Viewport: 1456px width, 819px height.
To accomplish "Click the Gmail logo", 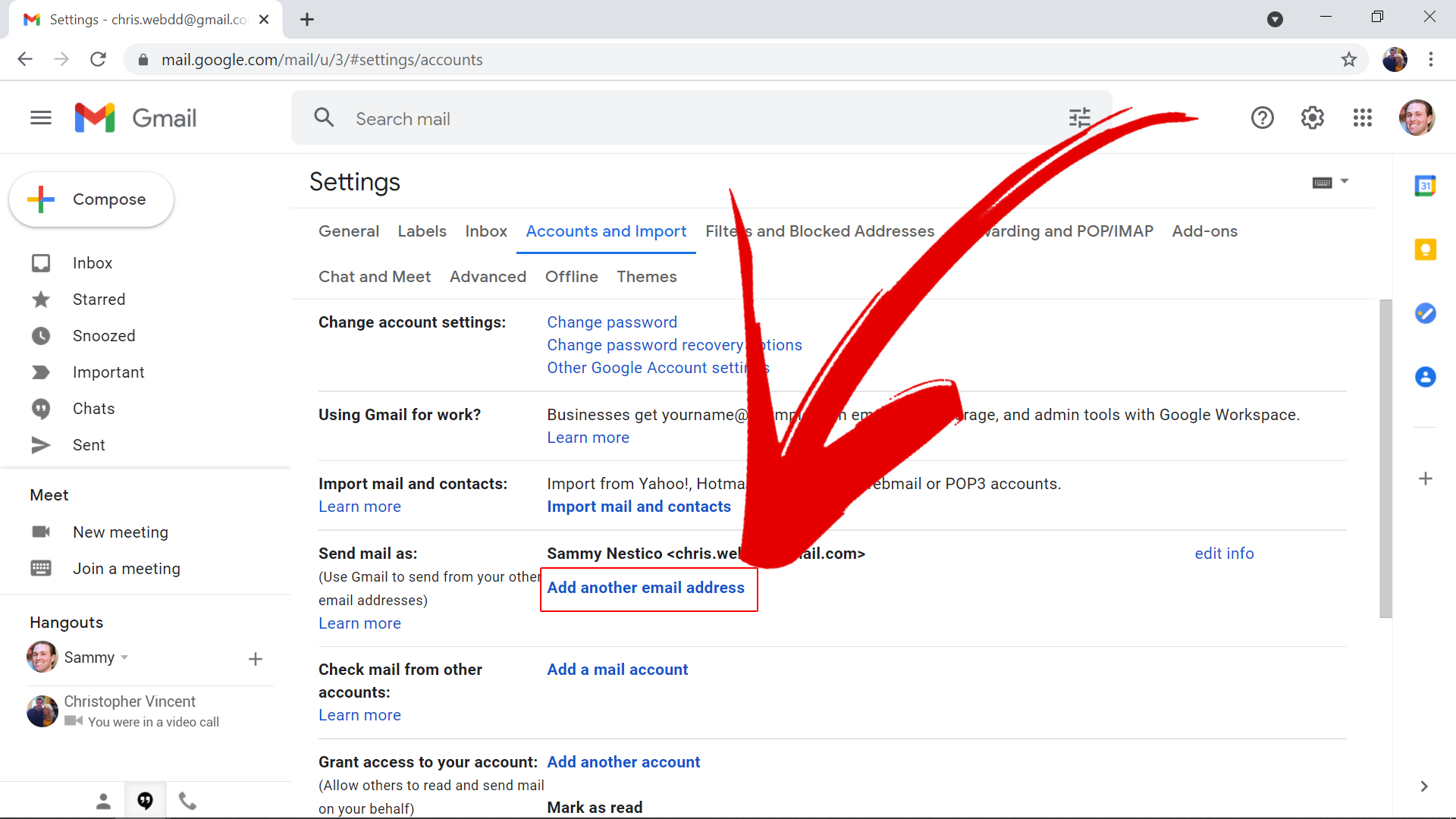I will point(136,118).
